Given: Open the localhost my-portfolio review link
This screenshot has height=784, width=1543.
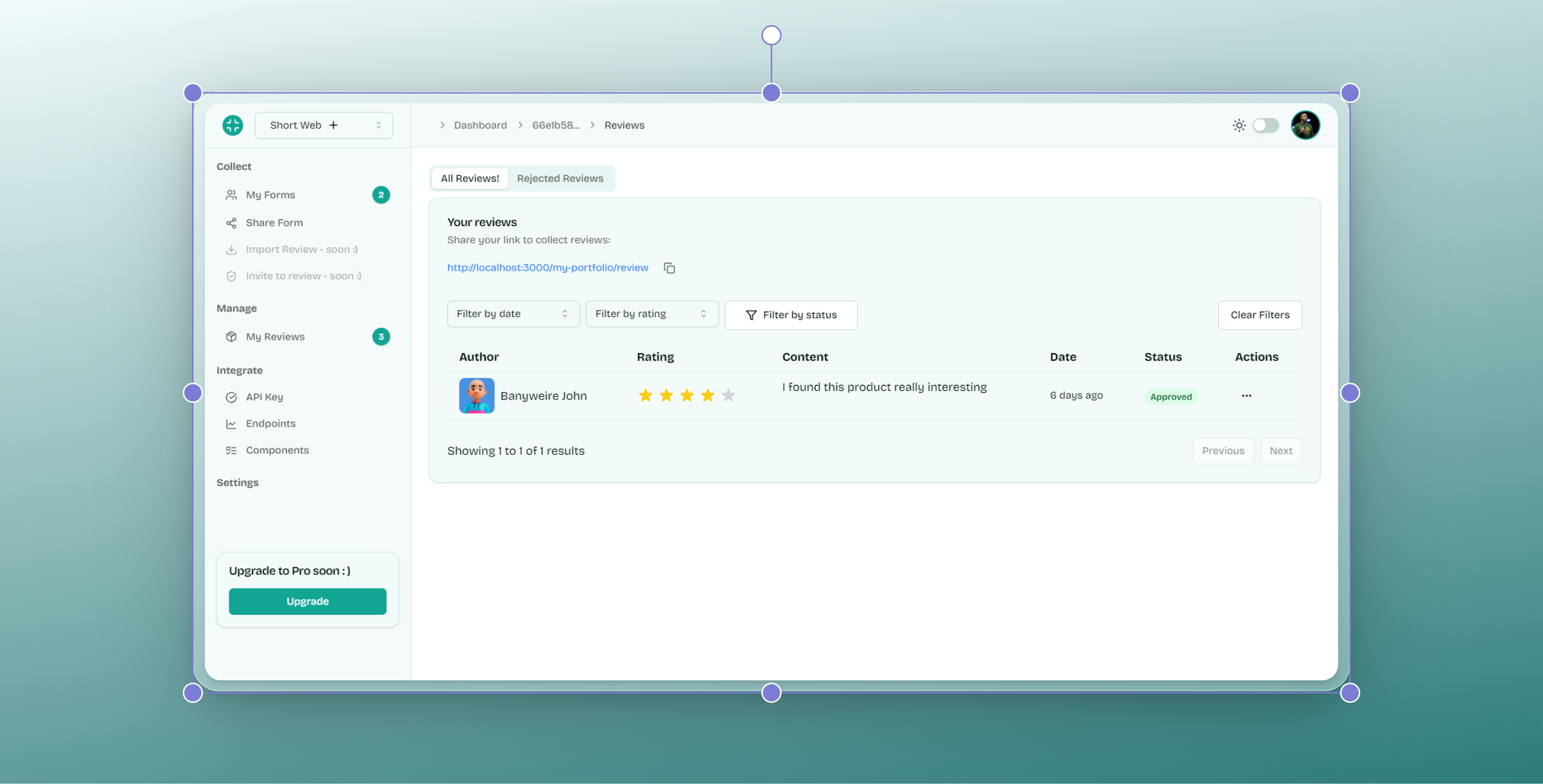Looking at the screenshot, I should [547, 268].
